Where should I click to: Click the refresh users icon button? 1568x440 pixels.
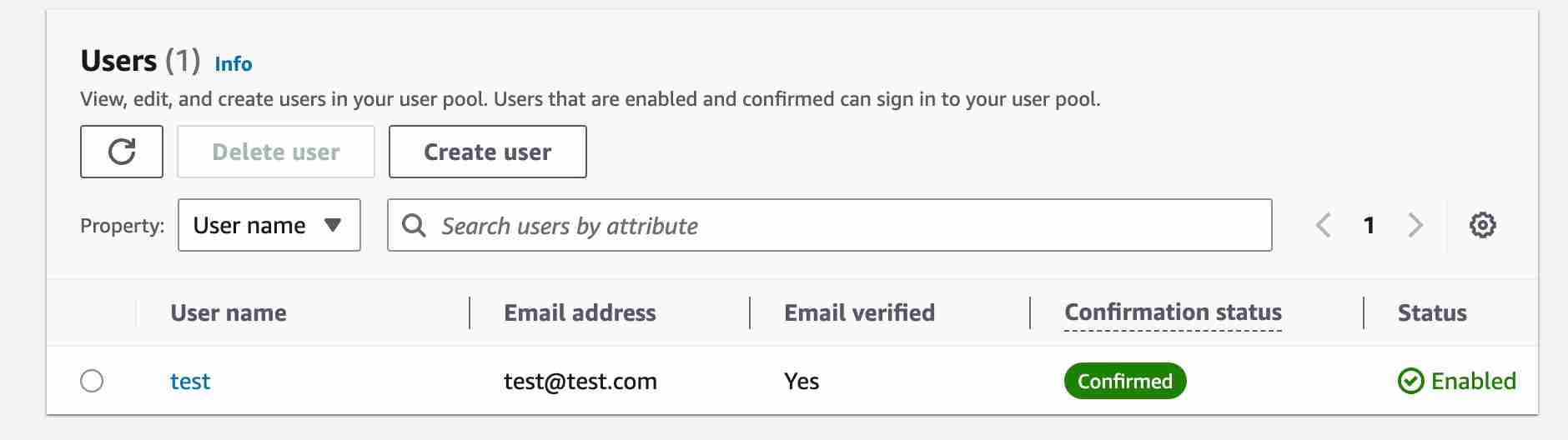pyautogui.click(x=122, y=152)
